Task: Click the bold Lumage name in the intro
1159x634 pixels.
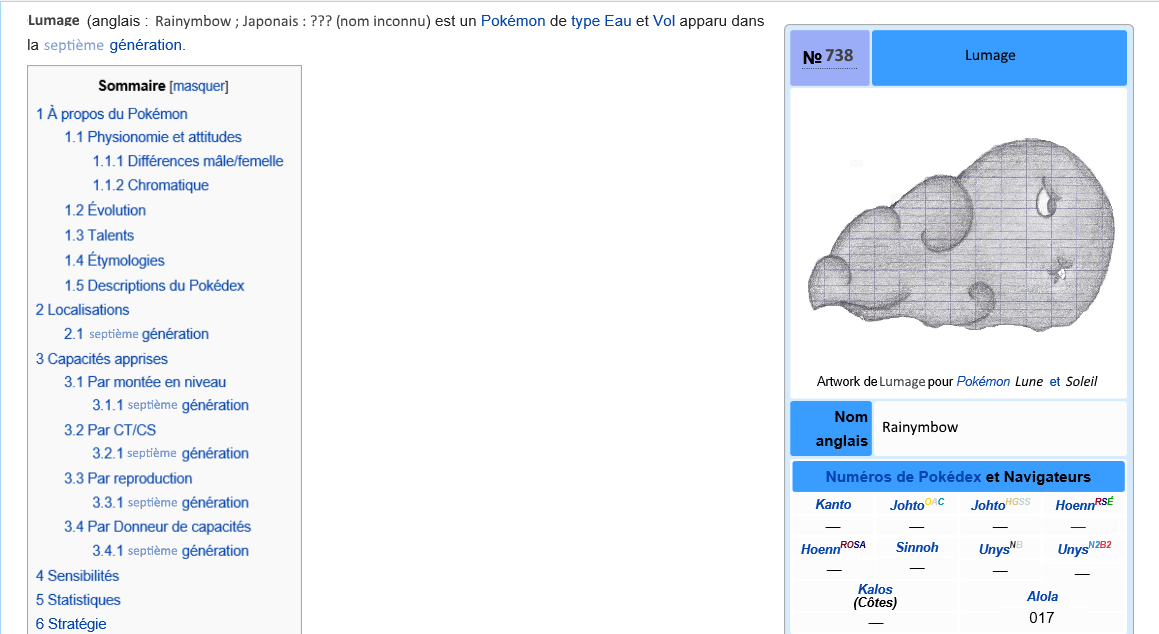Action: [53, 21]
